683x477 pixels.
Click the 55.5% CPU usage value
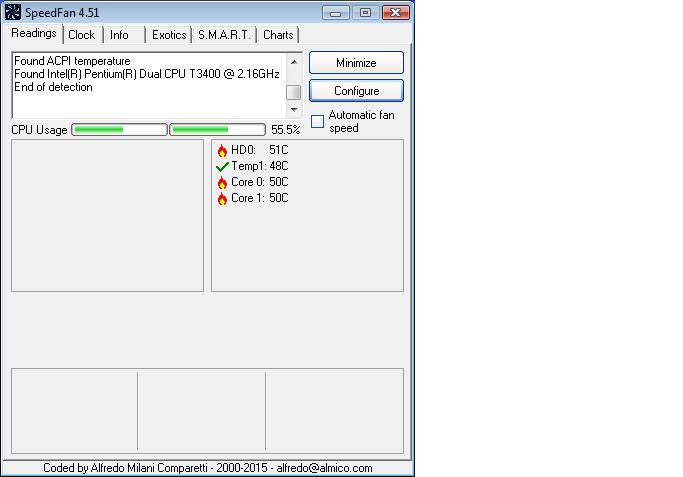[x=286, y=130]
